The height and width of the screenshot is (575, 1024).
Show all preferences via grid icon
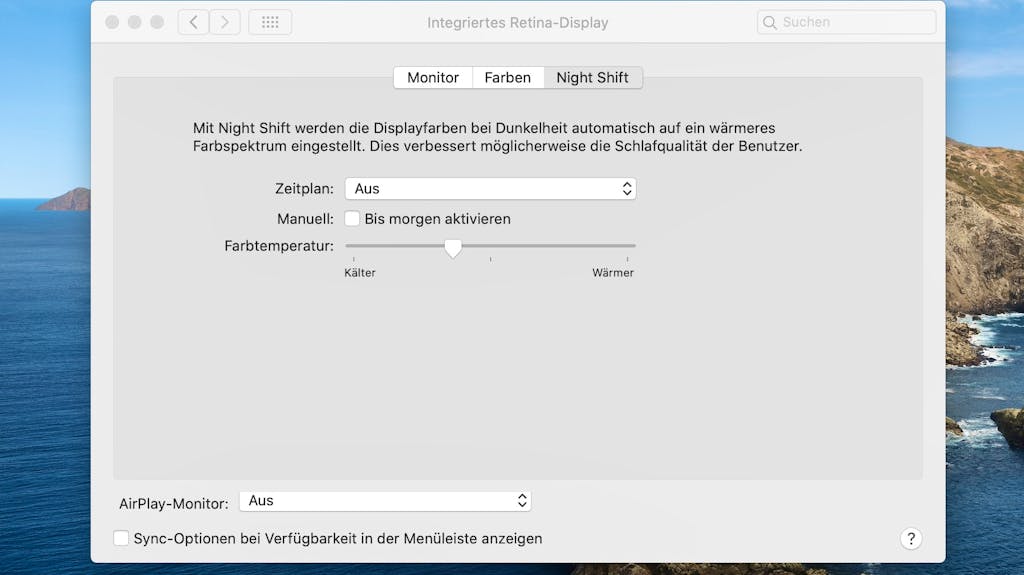click(270, 22)
